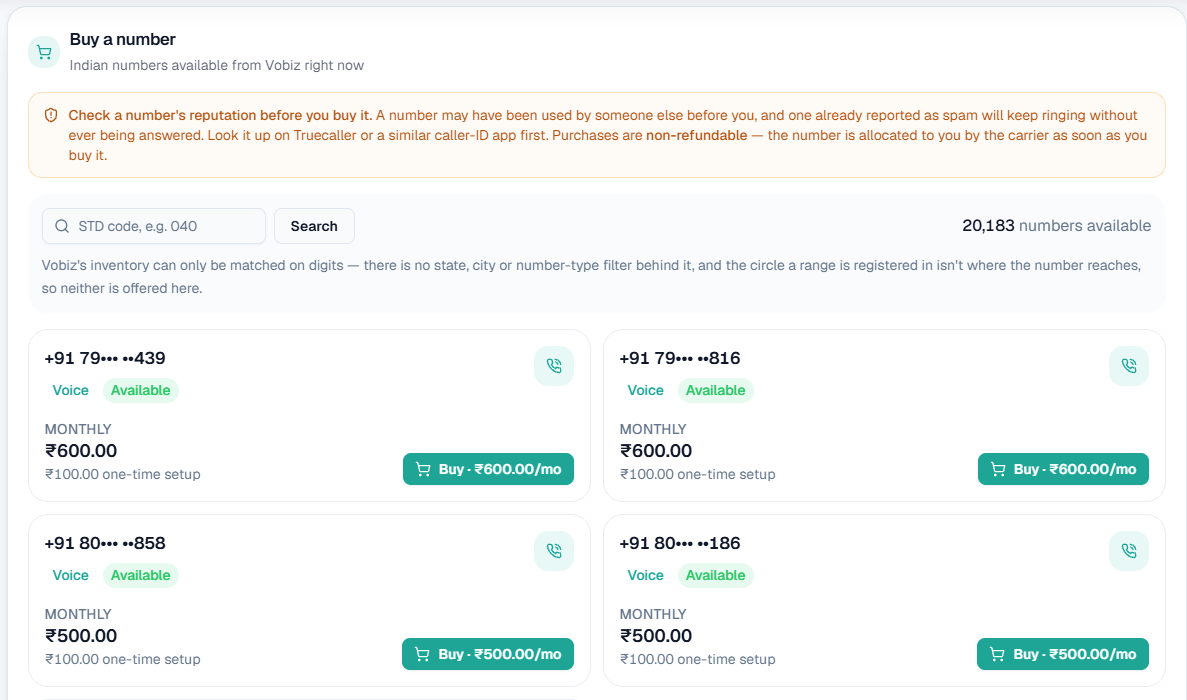Click the phone number +91 80••• ••858
This screenshot has height=700, width=1187.
point(105,543)
